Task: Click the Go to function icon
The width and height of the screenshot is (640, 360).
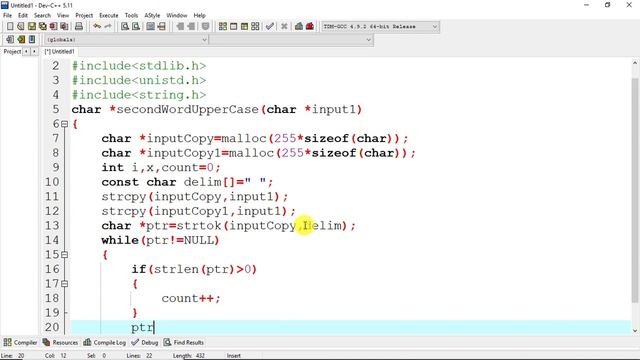Action: point(151,27)
